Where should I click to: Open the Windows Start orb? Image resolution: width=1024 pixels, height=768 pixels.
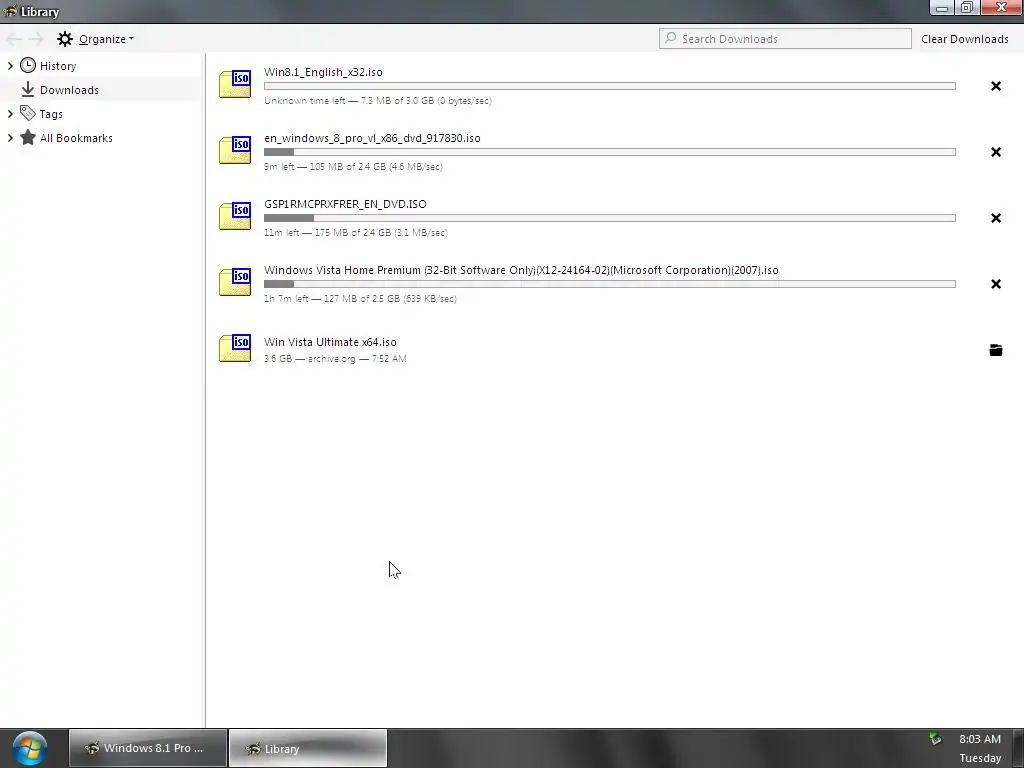click(x=29, y=748)
